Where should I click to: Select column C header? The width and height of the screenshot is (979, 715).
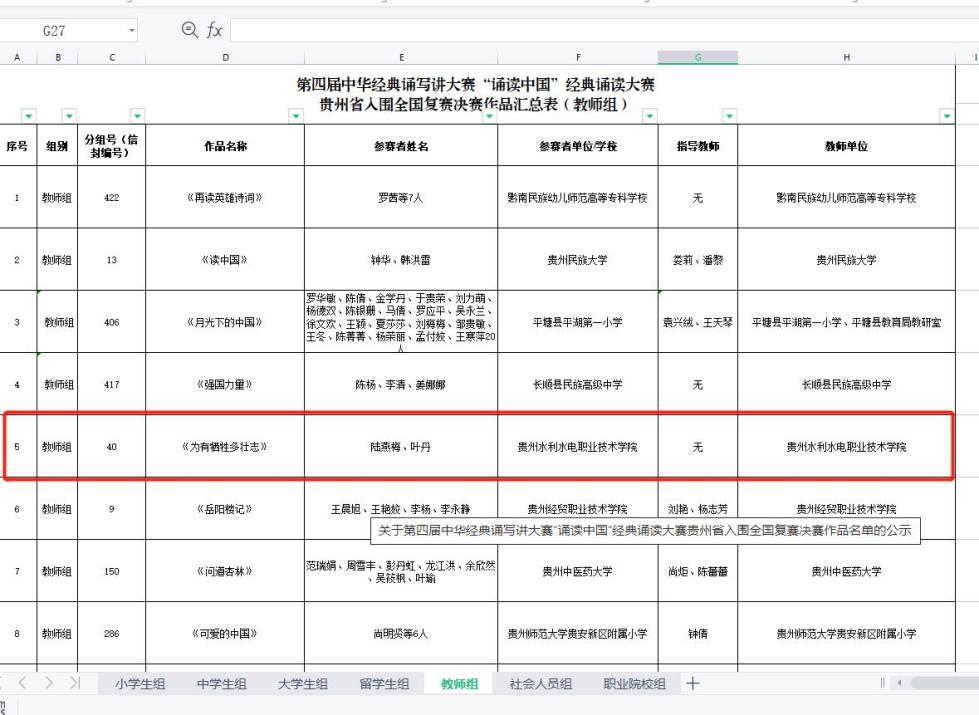(112, 57)
